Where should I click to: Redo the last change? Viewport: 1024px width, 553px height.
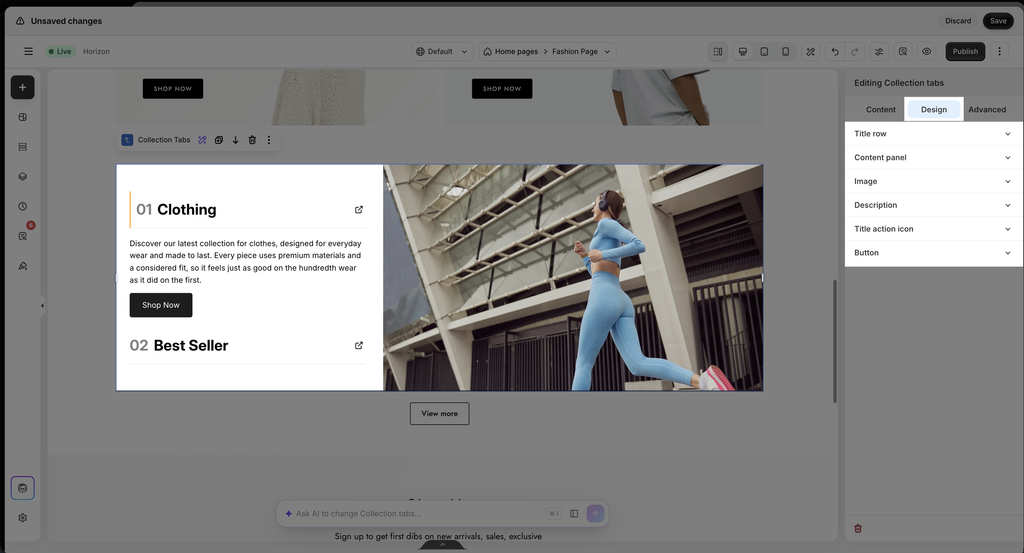pyautogui.click(x=854, y=52)
